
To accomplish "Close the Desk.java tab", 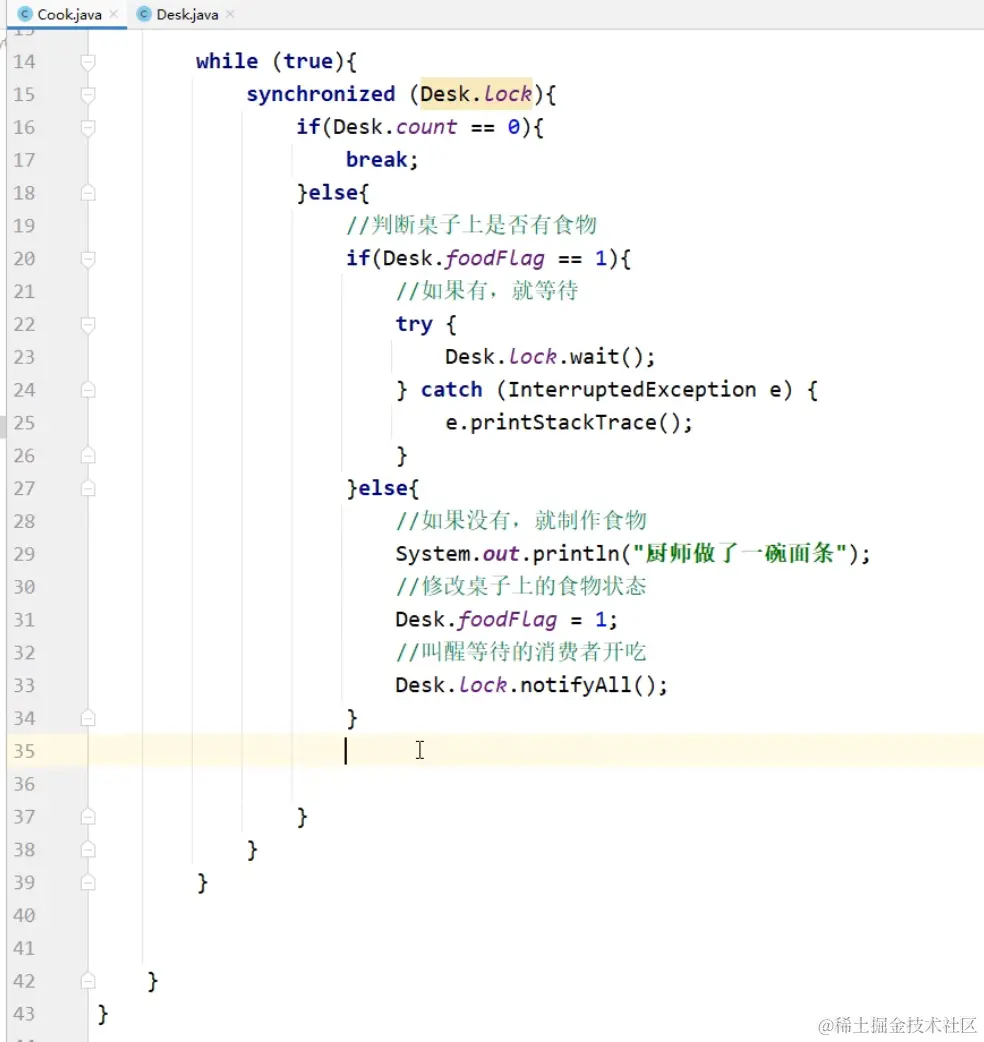I will [230, 14].
